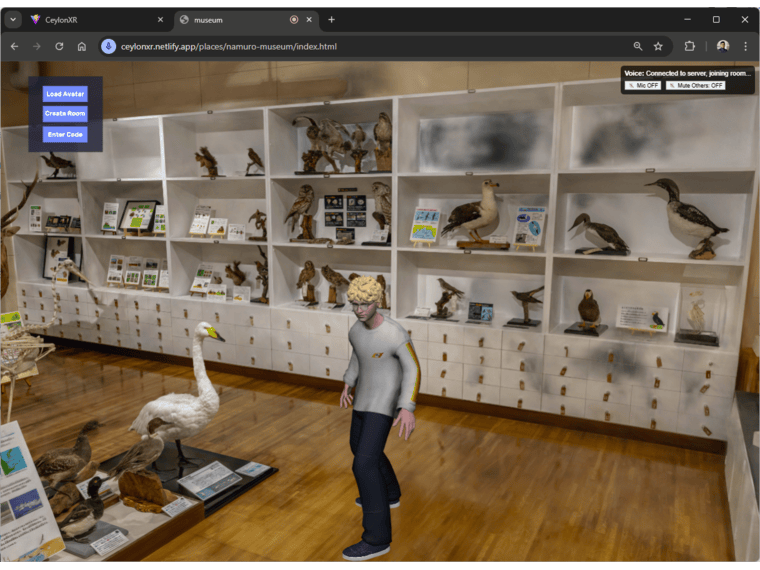Select the museum tab
Image resolution: width=760 pixels, height=570 pixels.
[x=230, y=19]
